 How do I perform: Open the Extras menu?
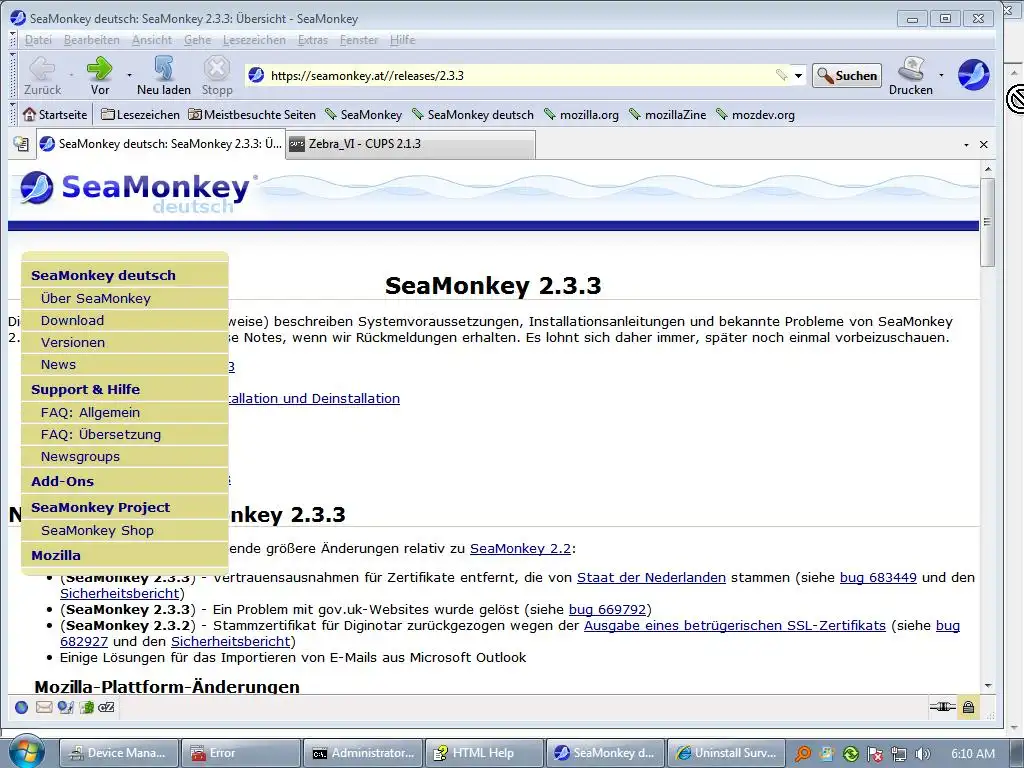[312, 40]
